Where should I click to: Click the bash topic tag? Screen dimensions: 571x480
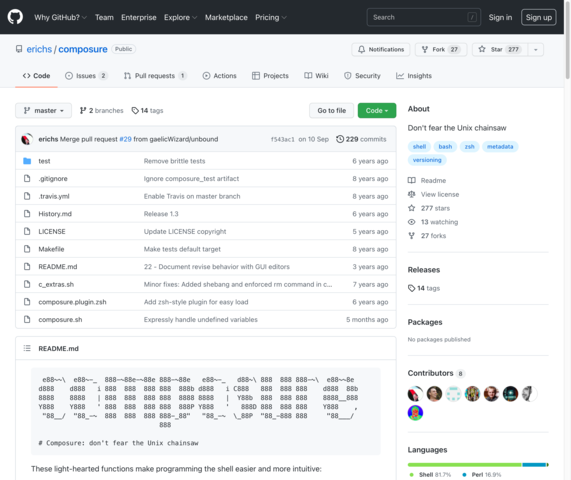pos(445,146)
